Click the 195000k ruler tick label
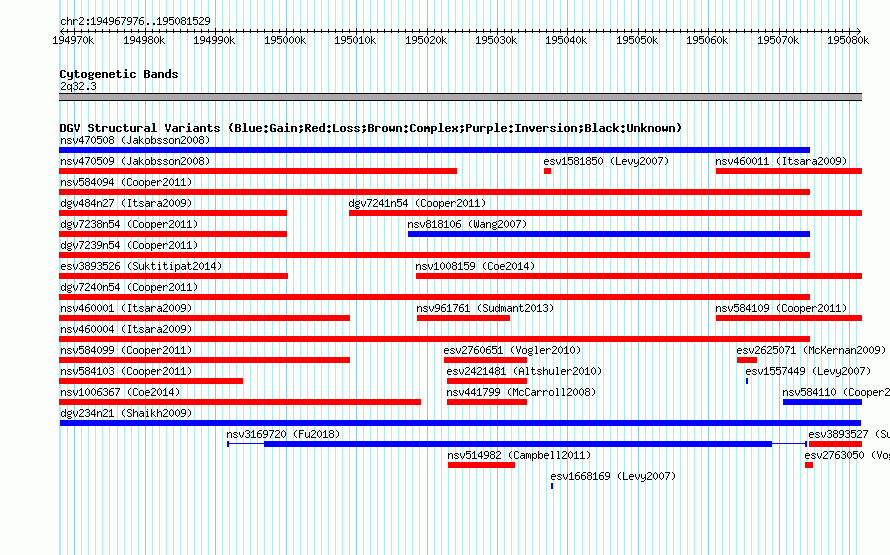This screenshot has width=890, height=555. (x=285, y=40)
